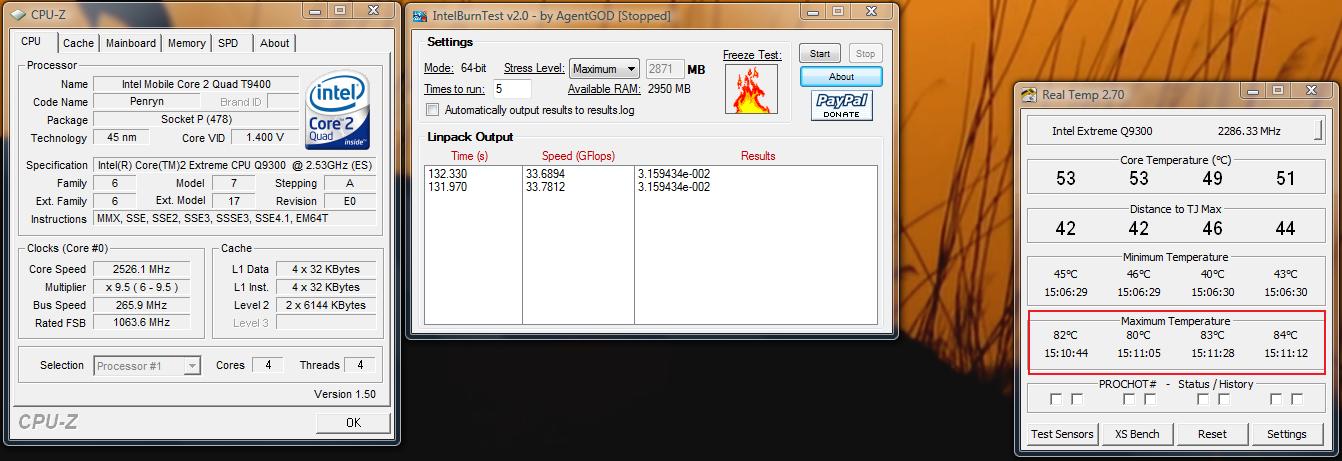The image size is (1342, 461).
Task: Click the 40°C minimum temperature reading
Action: click(x=1212, y=273)
